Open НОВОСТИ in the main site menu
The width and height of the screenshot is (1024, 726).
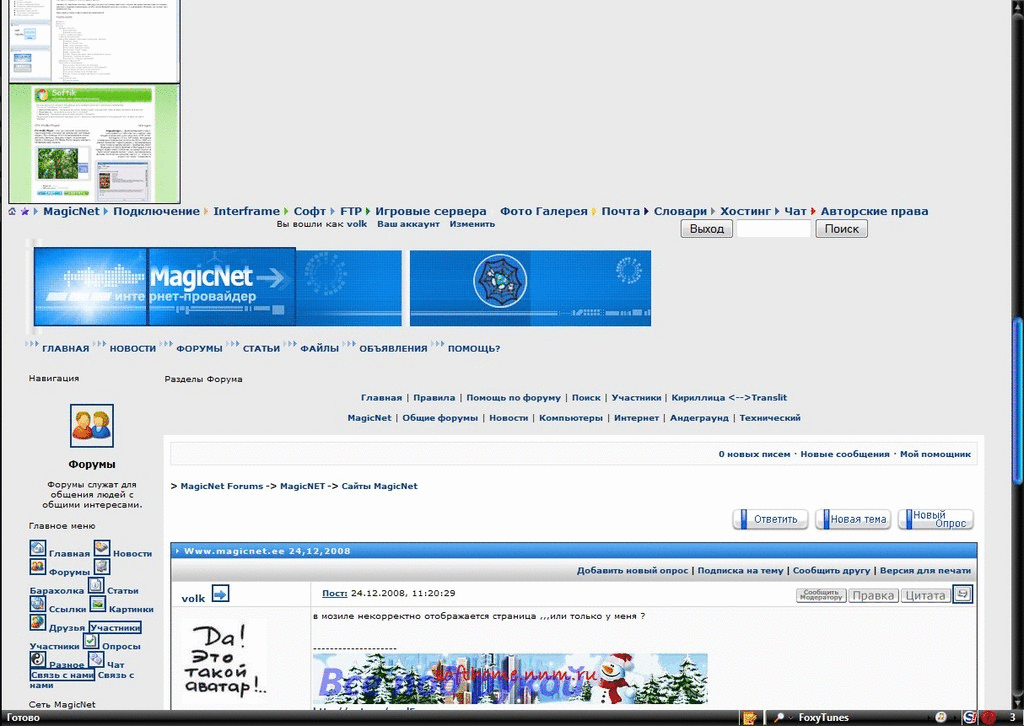(x=133, y=349)
